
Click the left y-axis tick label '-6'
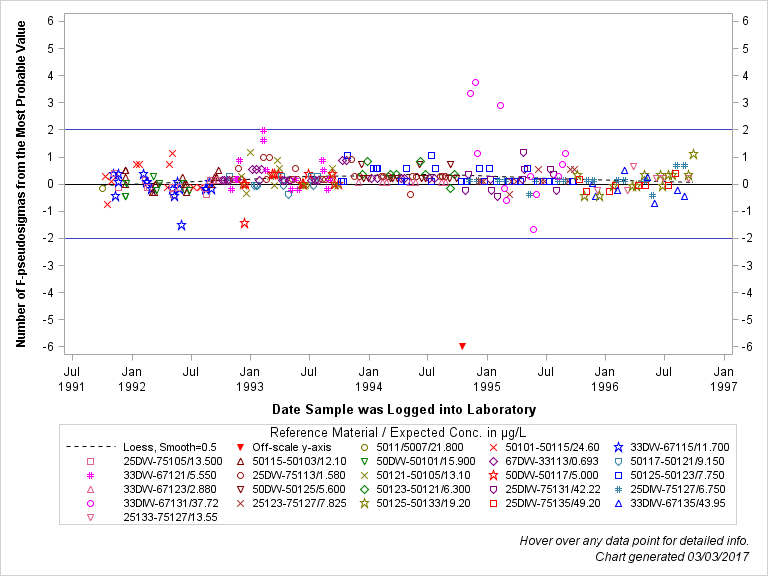[x=48, y=347]
